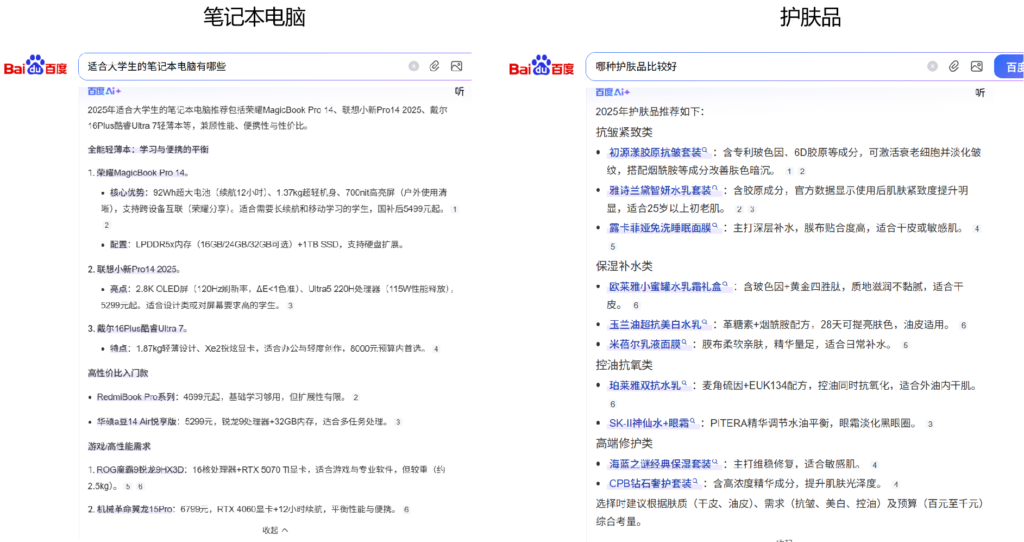1024x542 pixels.
Task: Clear the skincare search query text
Action: (932, 67)
